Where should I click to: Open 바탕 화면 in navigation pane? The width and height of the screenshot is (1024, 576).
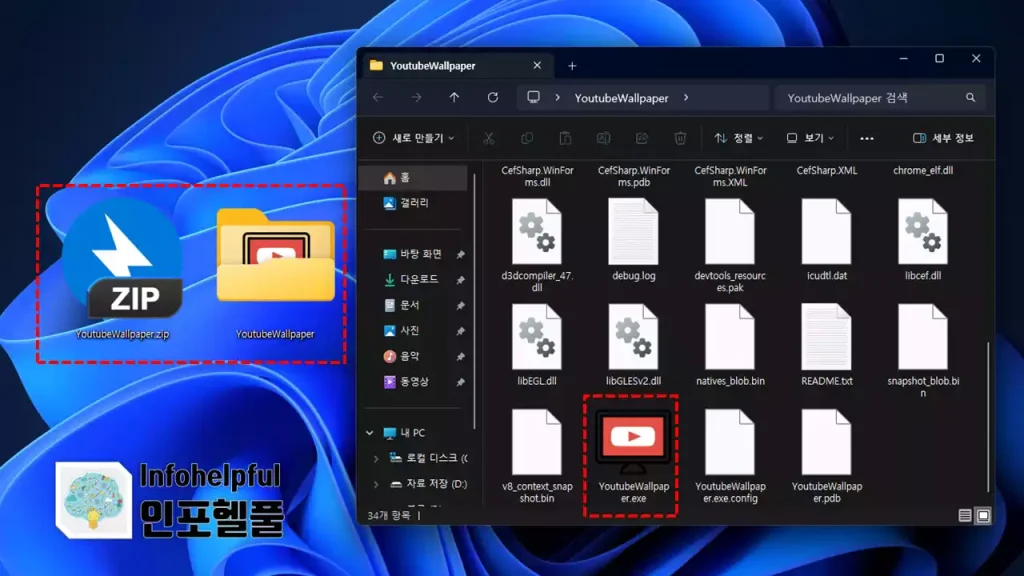tap(413, 254)
